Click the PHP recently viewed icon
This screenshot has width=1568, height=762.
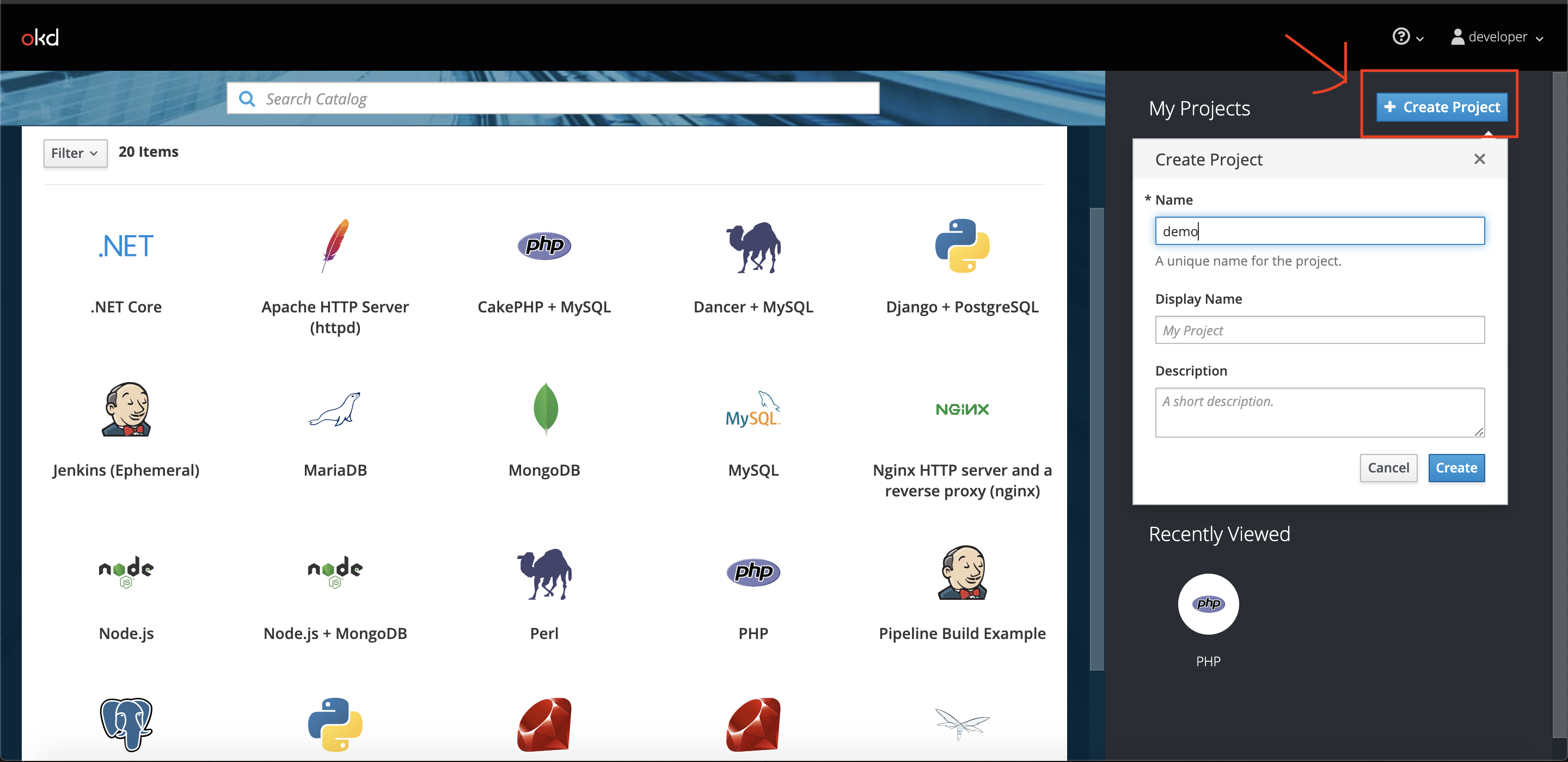tap(1208, 604)
